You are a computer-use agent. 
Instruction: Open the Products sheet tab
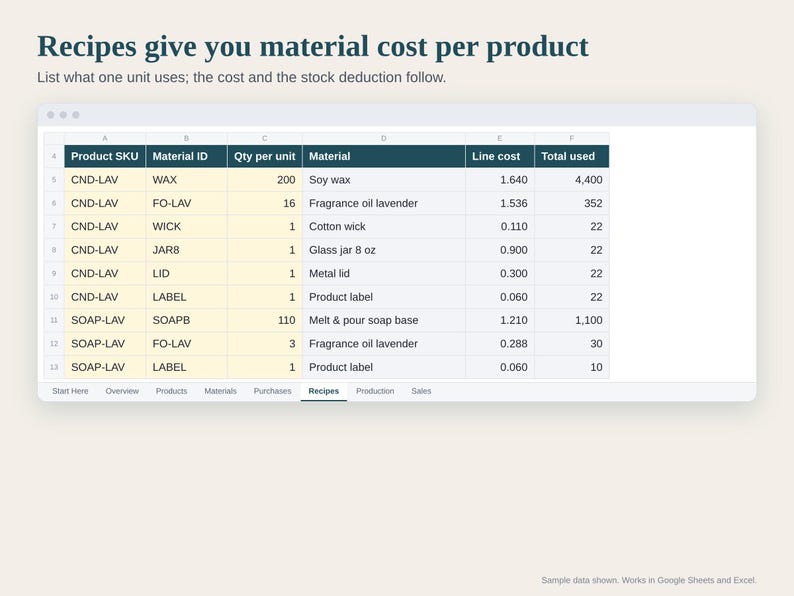coord(171,391)
